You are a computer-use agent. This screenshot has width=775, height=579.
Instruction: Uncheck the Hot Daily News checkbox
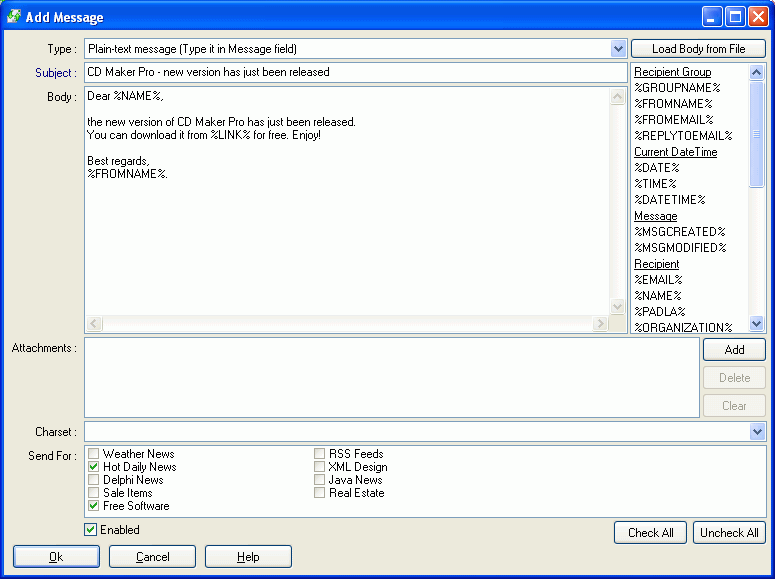(x=93, y=466)
